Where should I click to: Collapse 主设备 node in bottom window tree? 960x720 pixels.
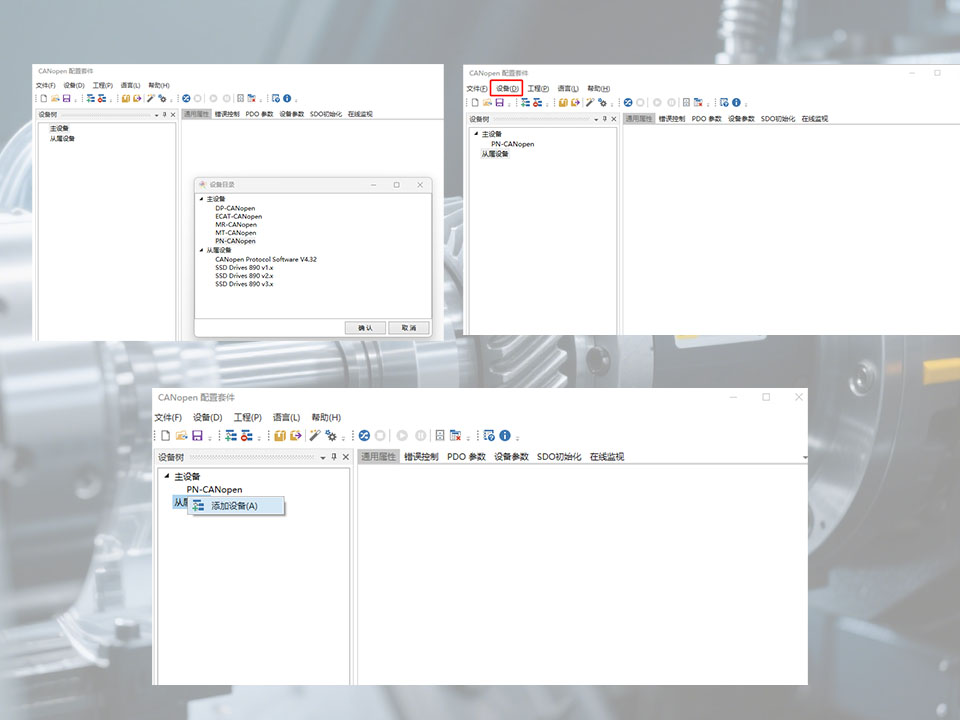tap(167, 476)
